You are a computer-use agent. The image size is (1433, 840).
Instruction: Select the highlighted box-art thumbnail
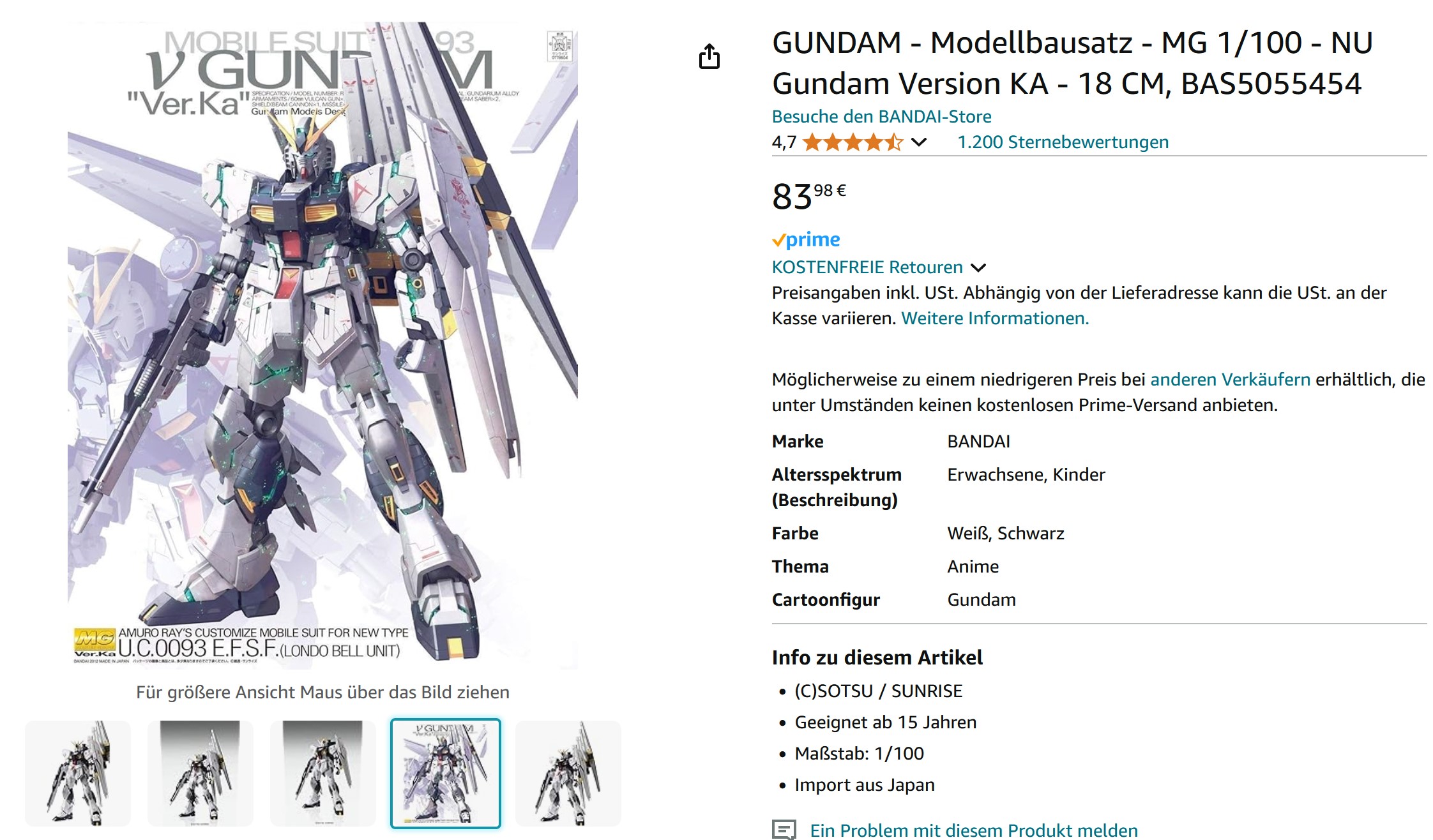446,773
